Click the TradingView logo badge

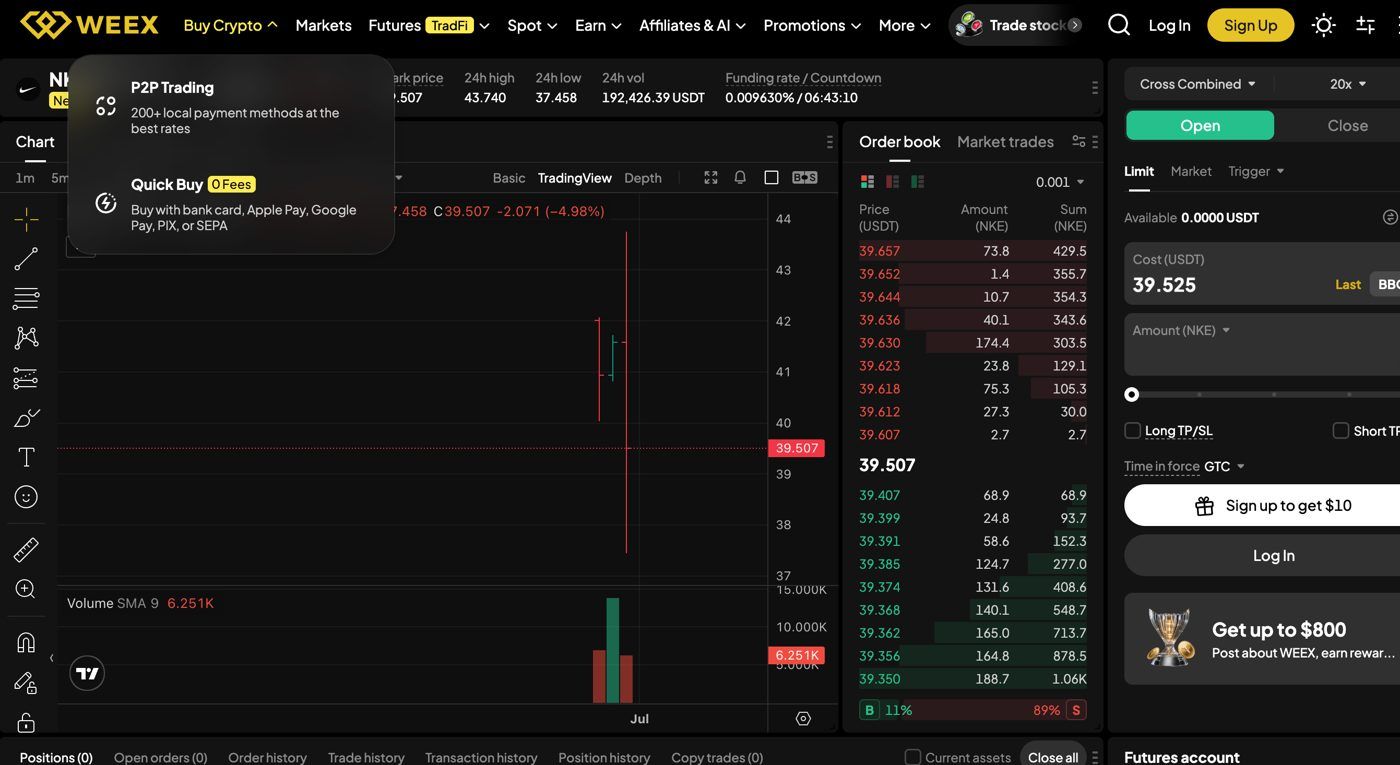88,673
